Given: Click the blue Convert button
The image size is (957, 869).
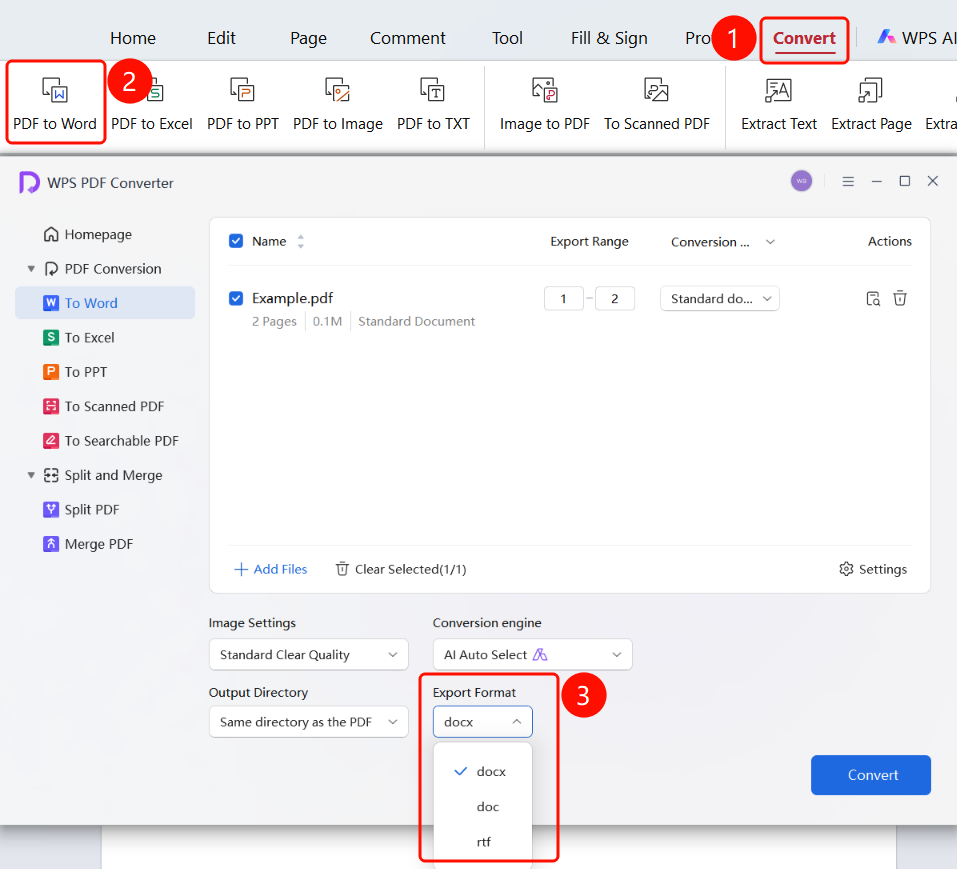Looking at the screenshot, I should [871, 775].
